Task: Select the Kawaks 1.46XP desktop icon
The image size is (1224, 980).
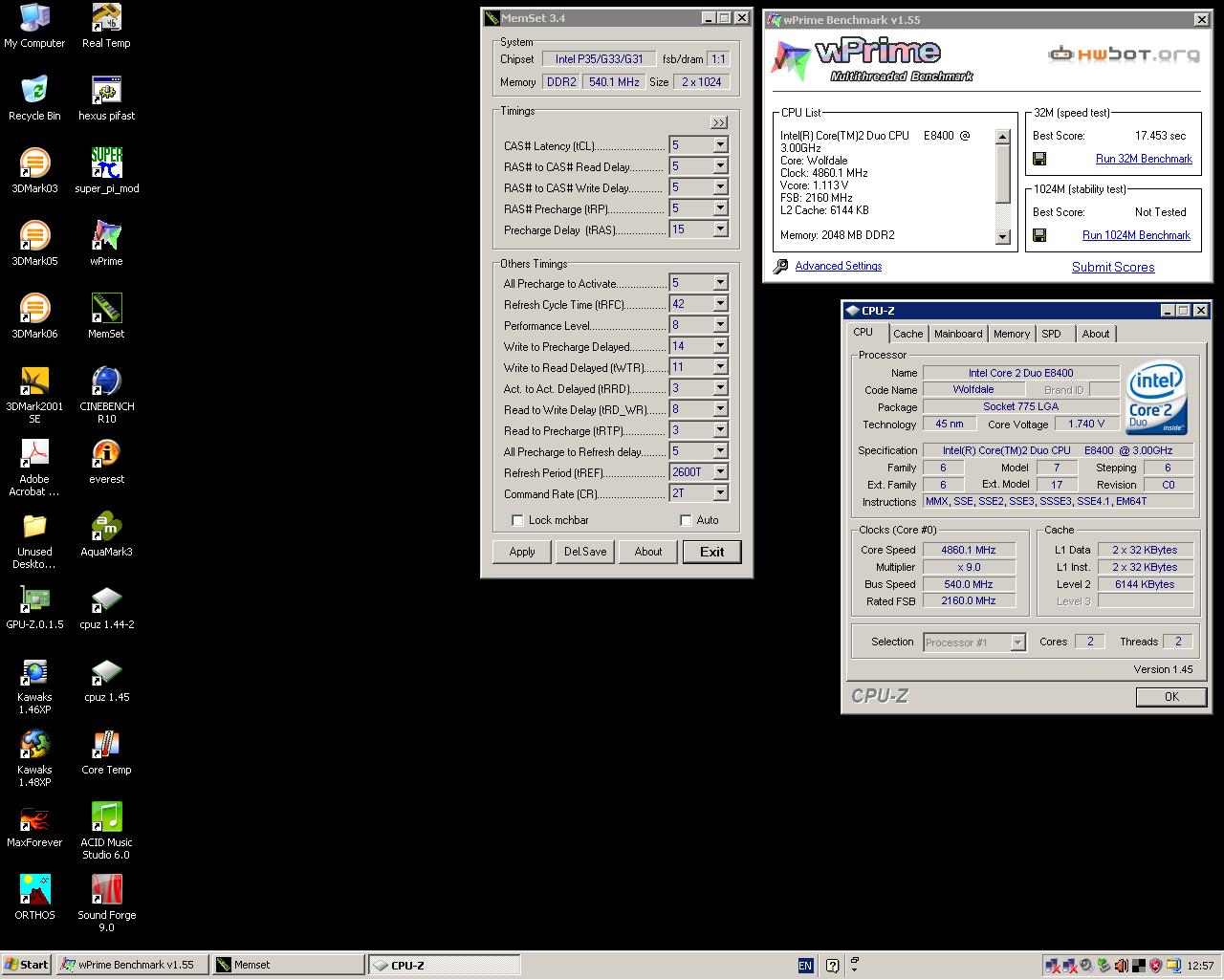Action: tap(34, 686)
